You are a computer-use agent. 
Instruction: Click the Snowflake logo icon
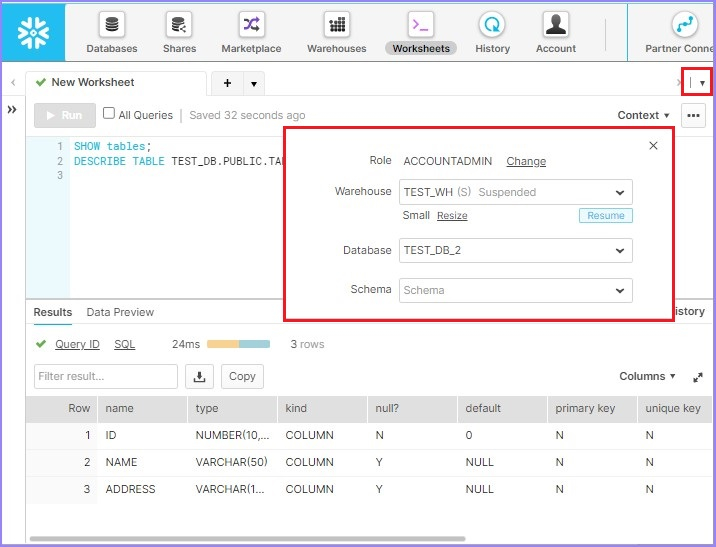pyautogui.click(x=33, y=33)
